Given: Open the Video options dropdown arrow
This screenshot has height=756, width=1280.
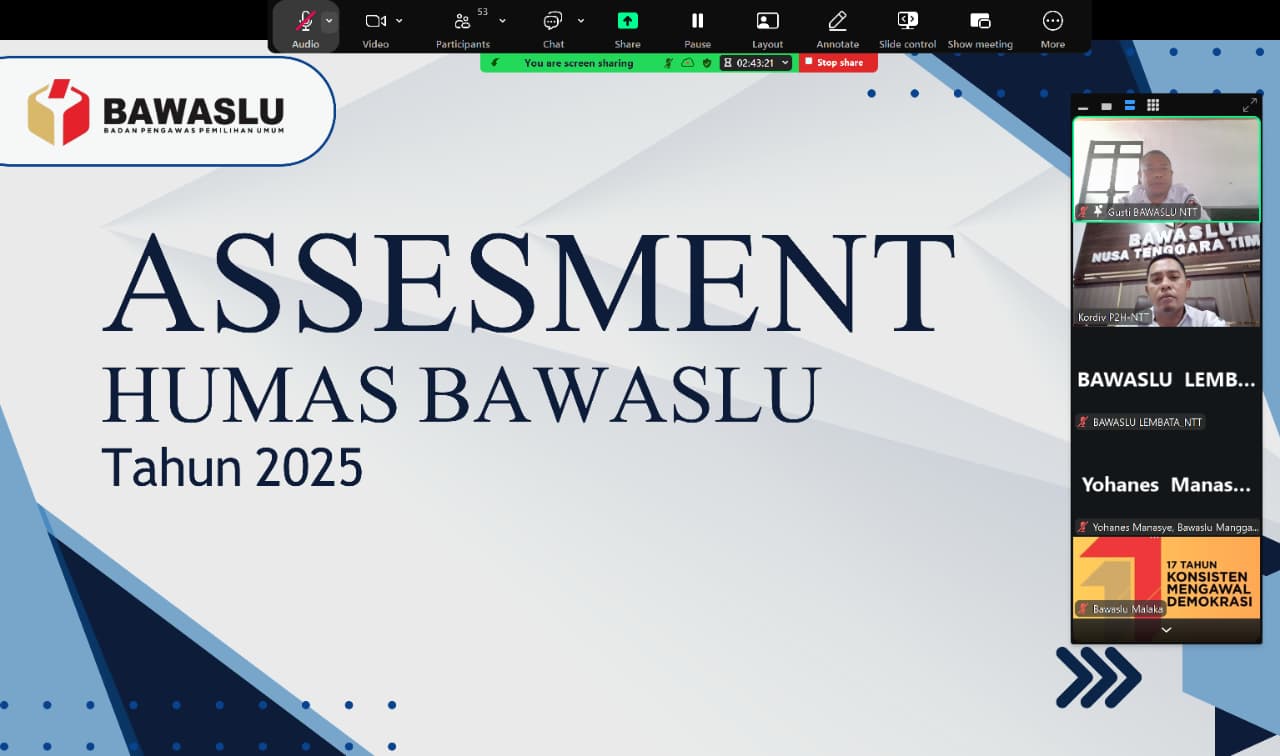Looking at the screenshot, I should click(x=399, y=21).
